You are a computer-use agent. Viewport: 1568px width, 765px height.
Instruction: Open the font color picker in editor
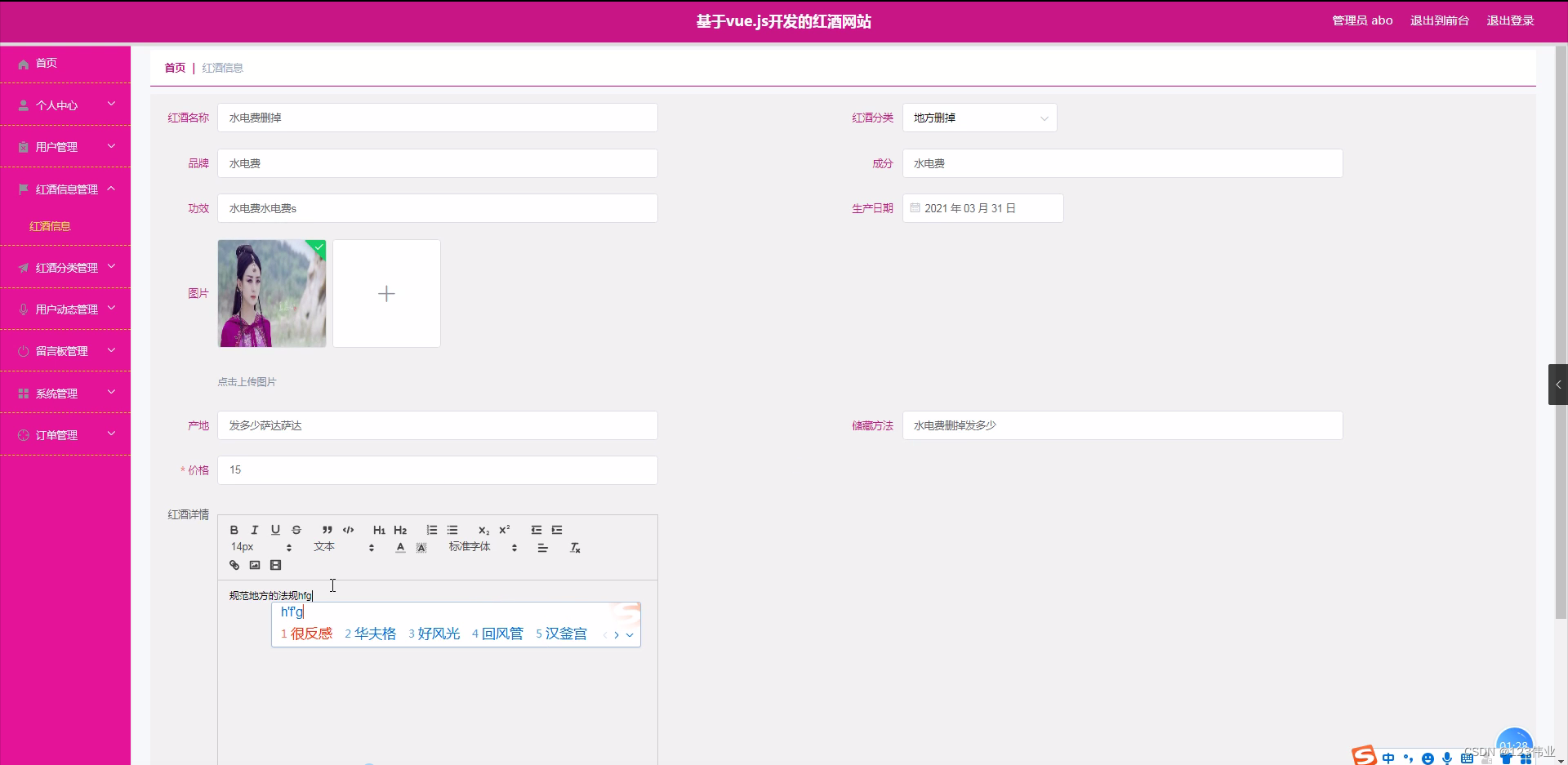coord(400,548)
